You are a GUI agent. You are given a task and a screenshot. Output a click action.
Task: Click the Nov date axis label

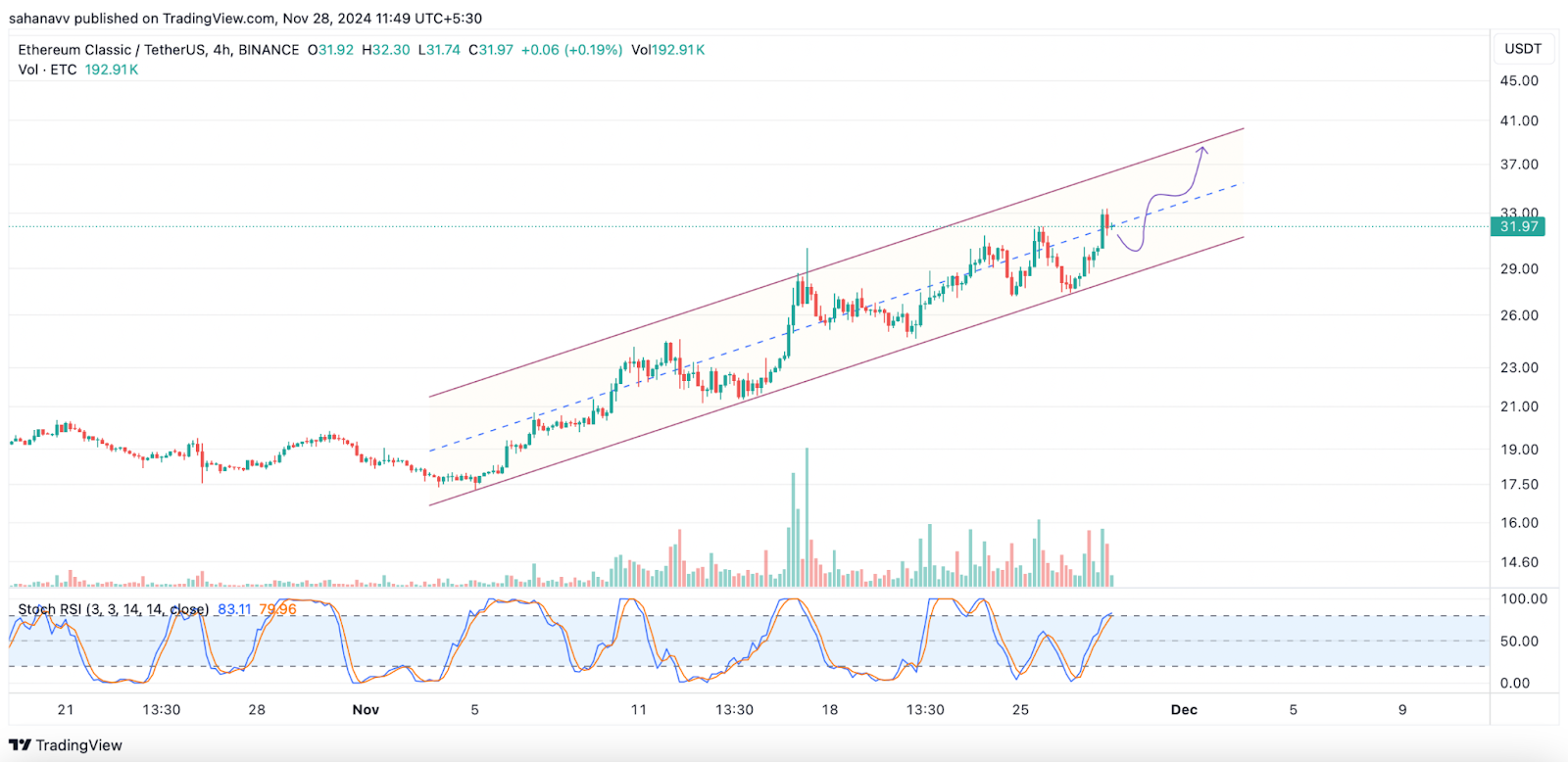tap(366, 709)
